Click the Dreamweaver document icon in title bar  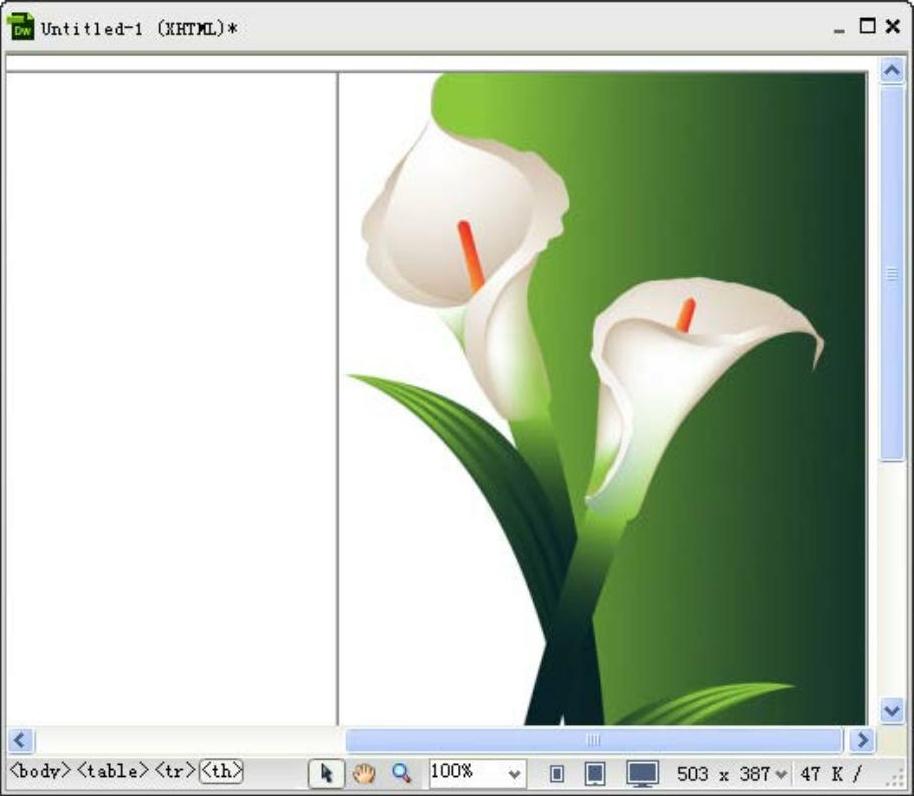pyautogui.click(x=21, y=27)
